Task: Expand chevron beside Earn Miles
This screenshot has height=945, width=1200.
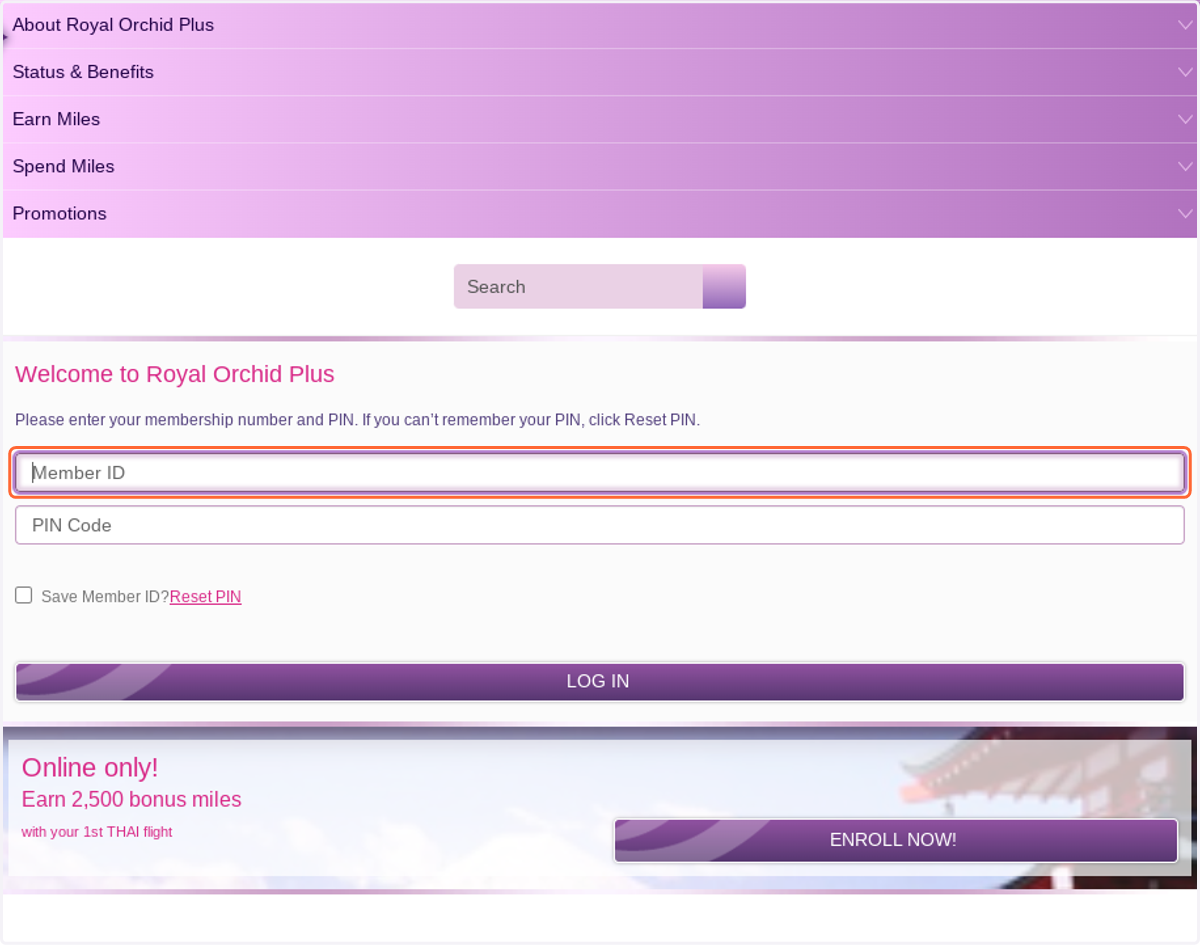Action: (x=1185, y=119)
